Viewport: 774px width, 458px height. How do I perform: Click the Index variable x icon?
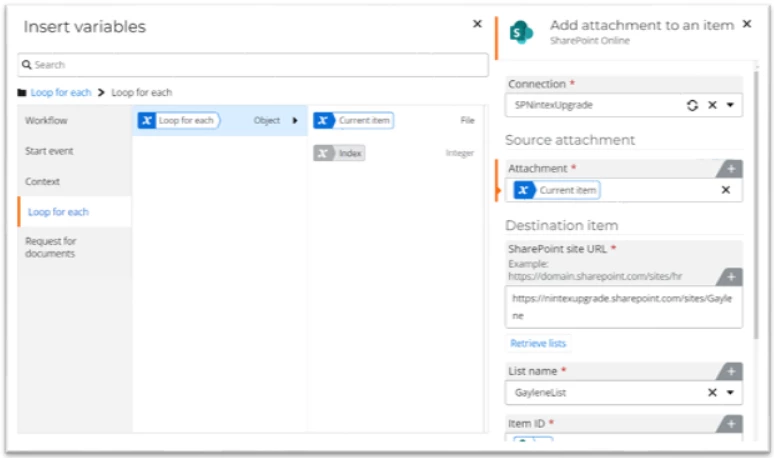(x=323, y=153)
